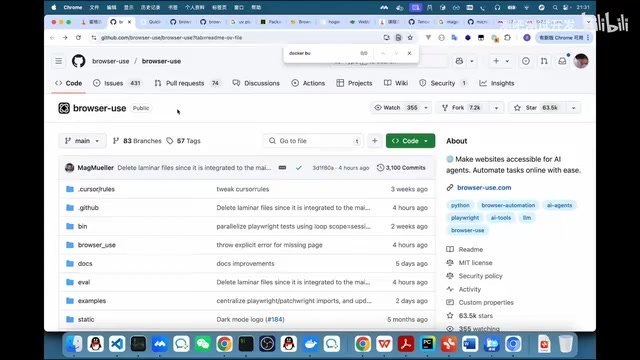Screen dimensions: 640x360
Task: Open the green Code dropdown button
Action: (x=410, y=141)
